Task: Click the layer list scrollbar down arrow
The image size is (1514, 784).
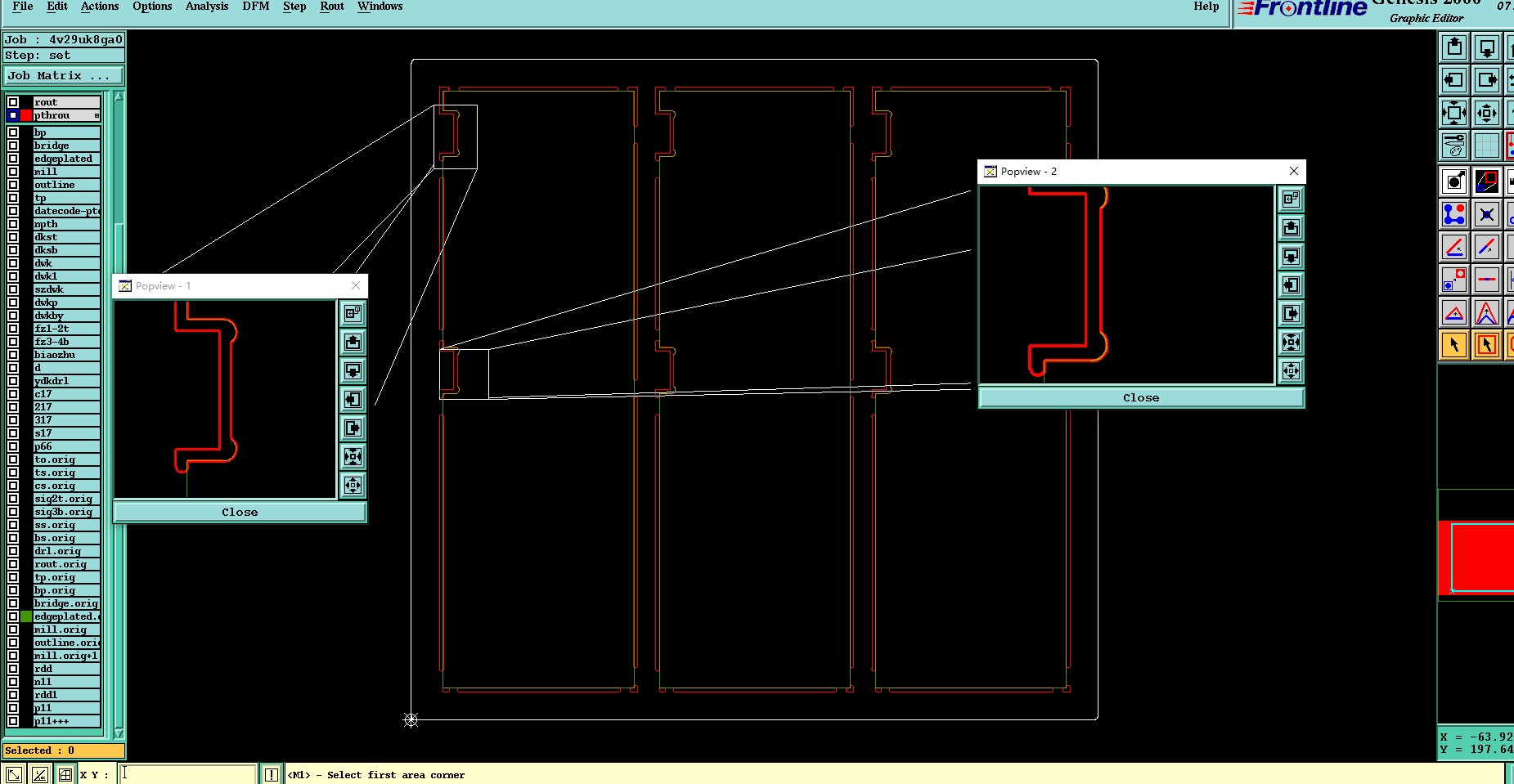Action: pos(119,733)
